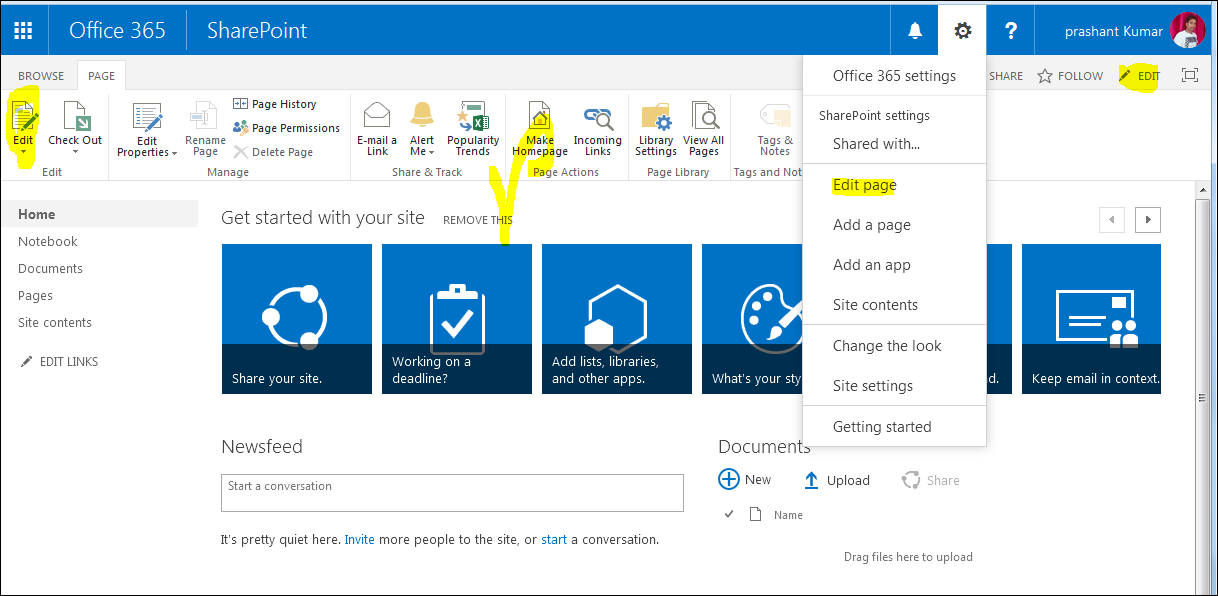Open Site settings from the menu
Screen dimensions: 1218x596
point(872,386)
